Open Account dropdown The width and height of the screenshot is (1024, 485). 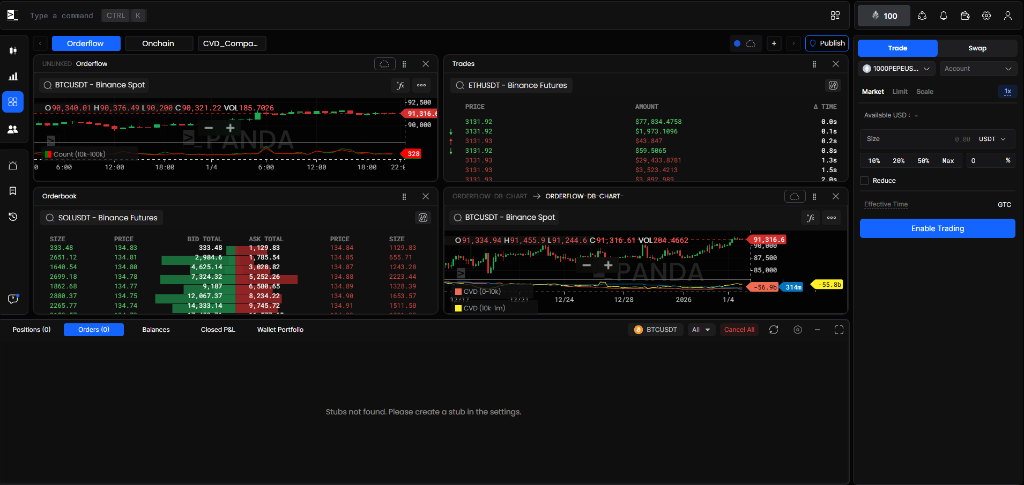(x=978, y=69)
